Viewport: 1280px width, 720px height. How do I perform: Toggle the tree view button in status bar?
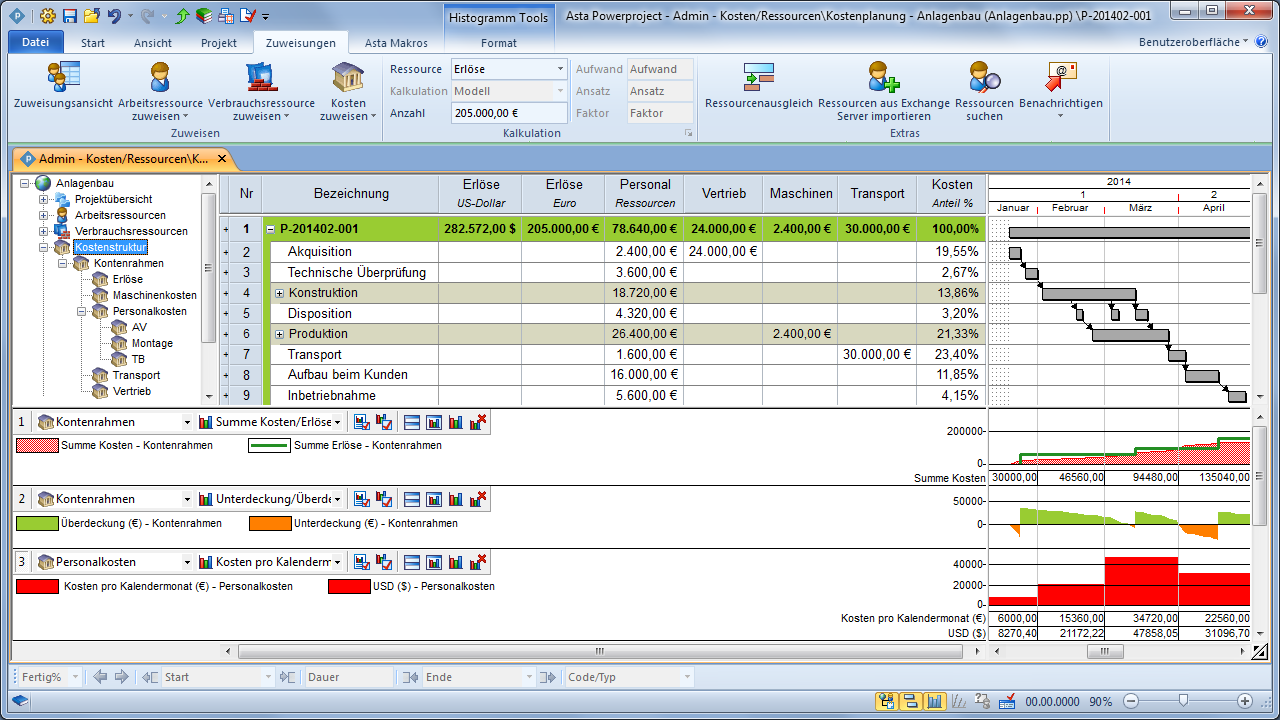click(886, 701)
